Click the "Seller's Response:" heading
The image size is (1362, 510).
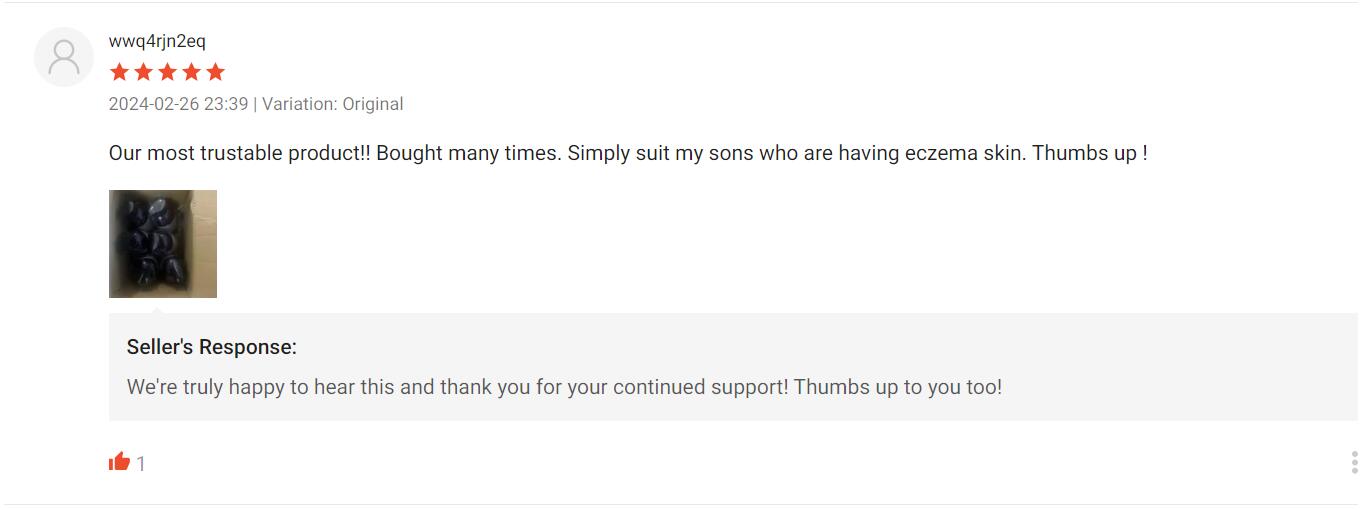tap(212, 347)
